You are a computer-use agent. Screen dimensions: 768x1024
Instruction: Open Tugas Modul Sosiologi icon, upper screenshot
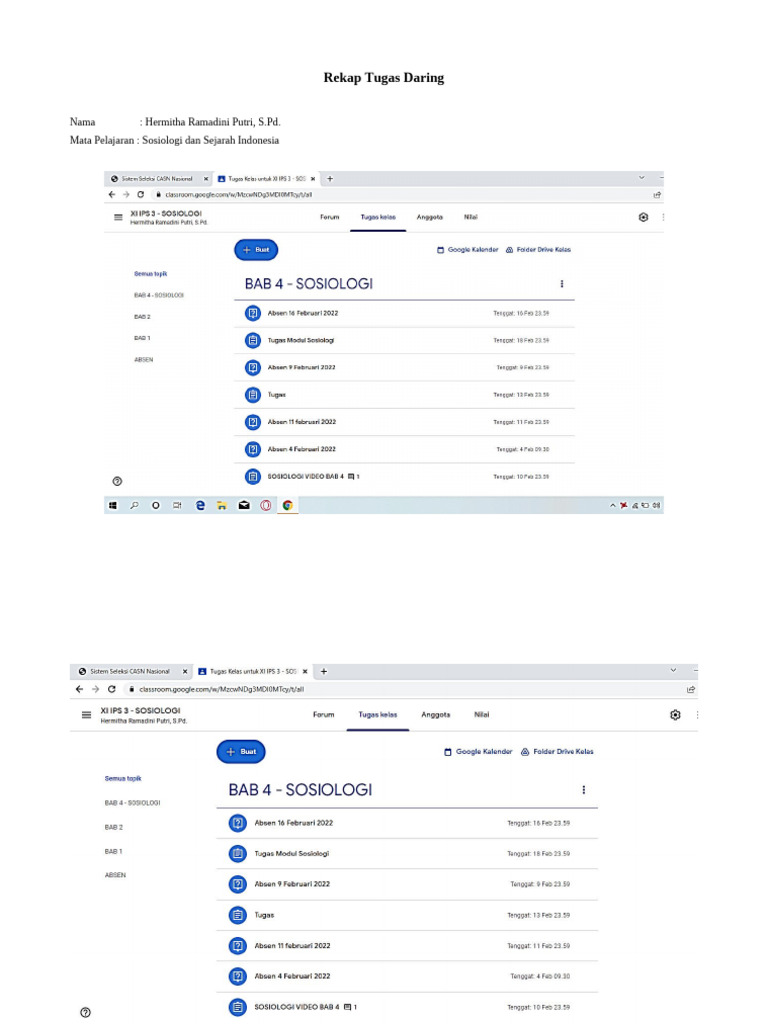(x=253, y=341)
